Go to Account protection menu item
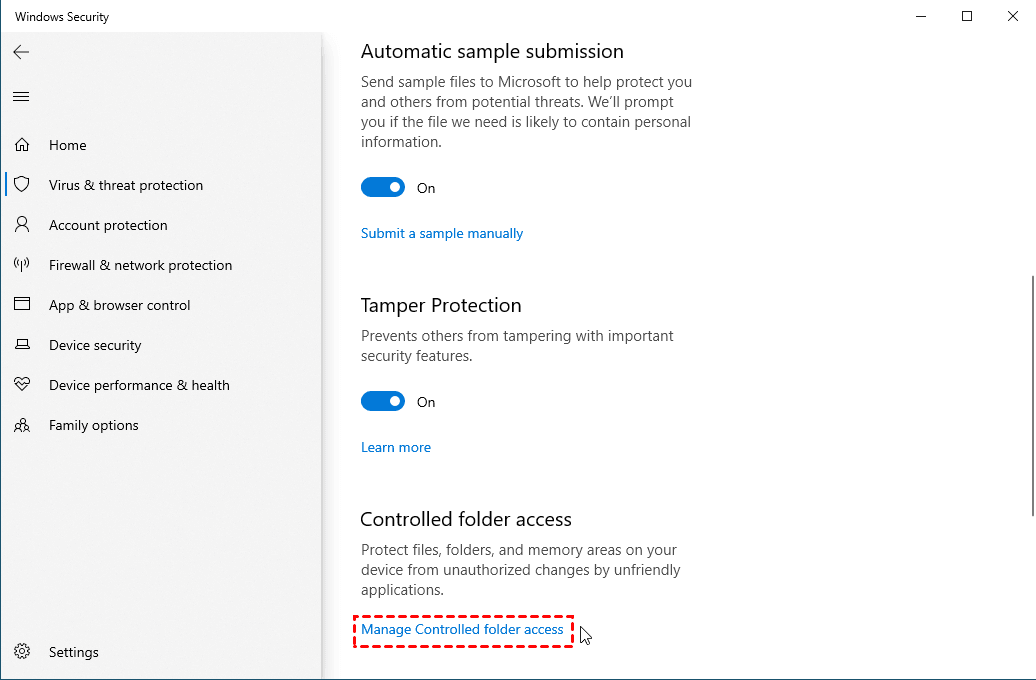Screen dimensions: 1036x680 (x=108, y=225)
